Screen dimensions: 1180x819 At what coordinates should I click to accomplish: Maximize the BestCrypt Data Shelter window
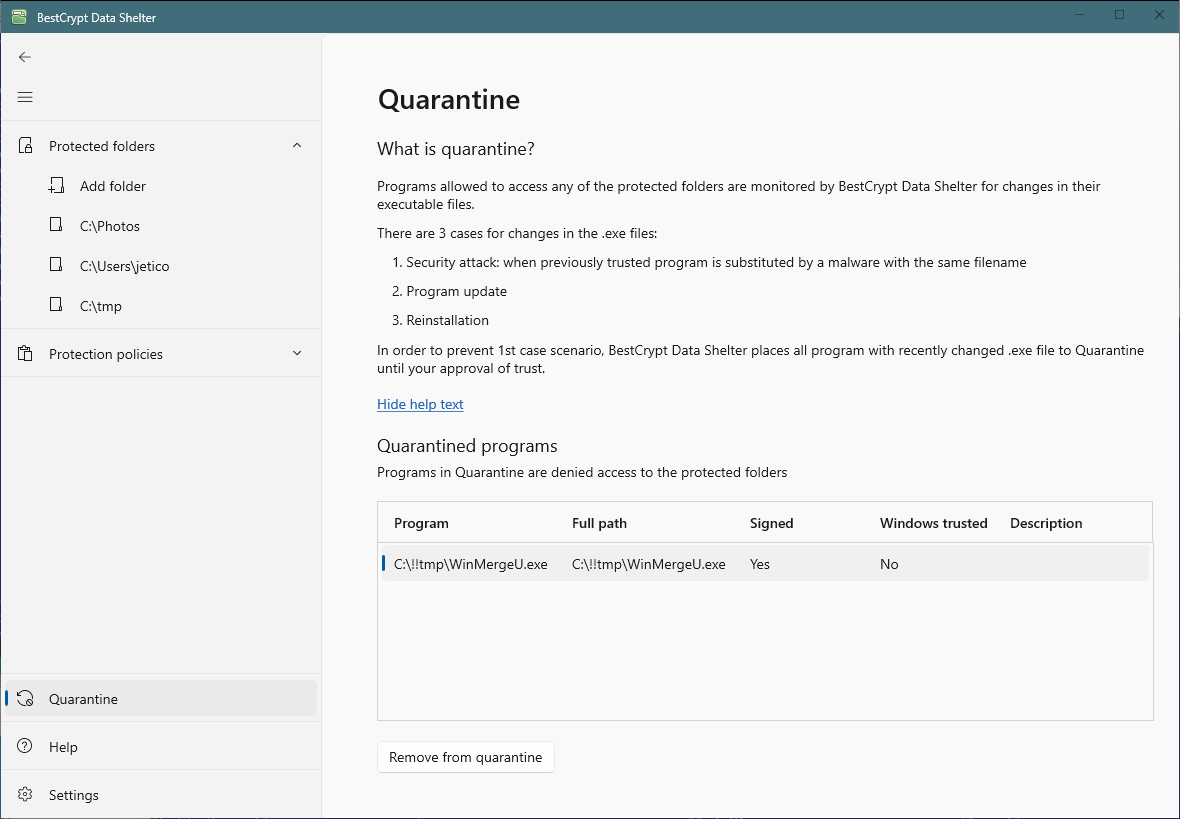(1120, 15)
